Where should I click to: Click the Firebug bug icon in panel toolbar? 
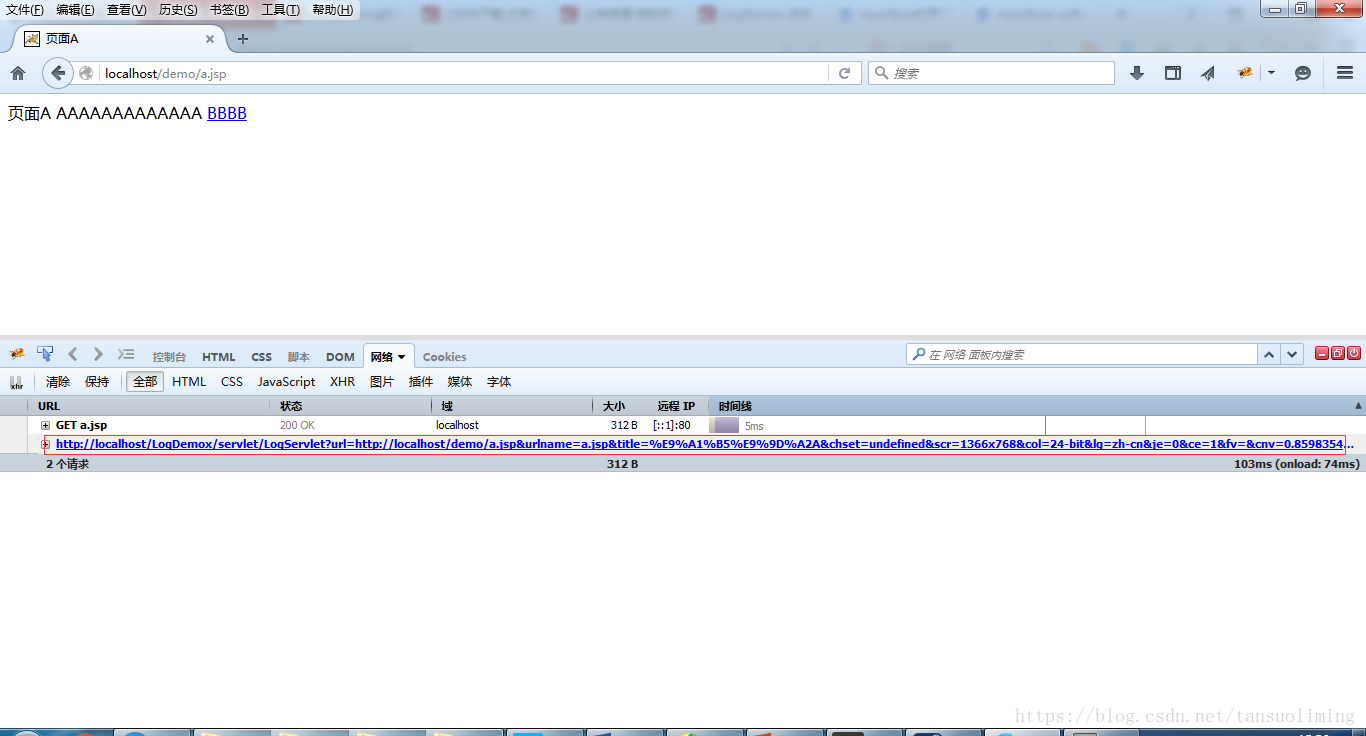point(17,354)
